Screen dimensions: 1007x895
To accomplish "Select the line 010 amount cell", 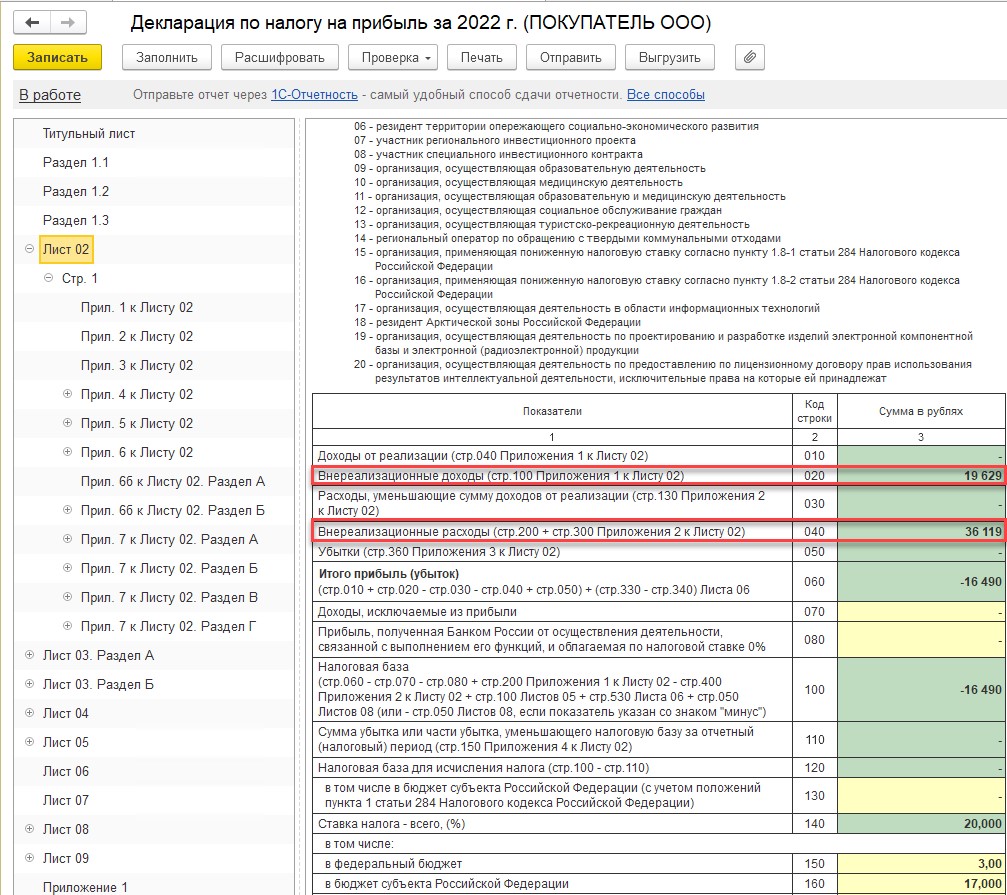I will tap(921, 456).
